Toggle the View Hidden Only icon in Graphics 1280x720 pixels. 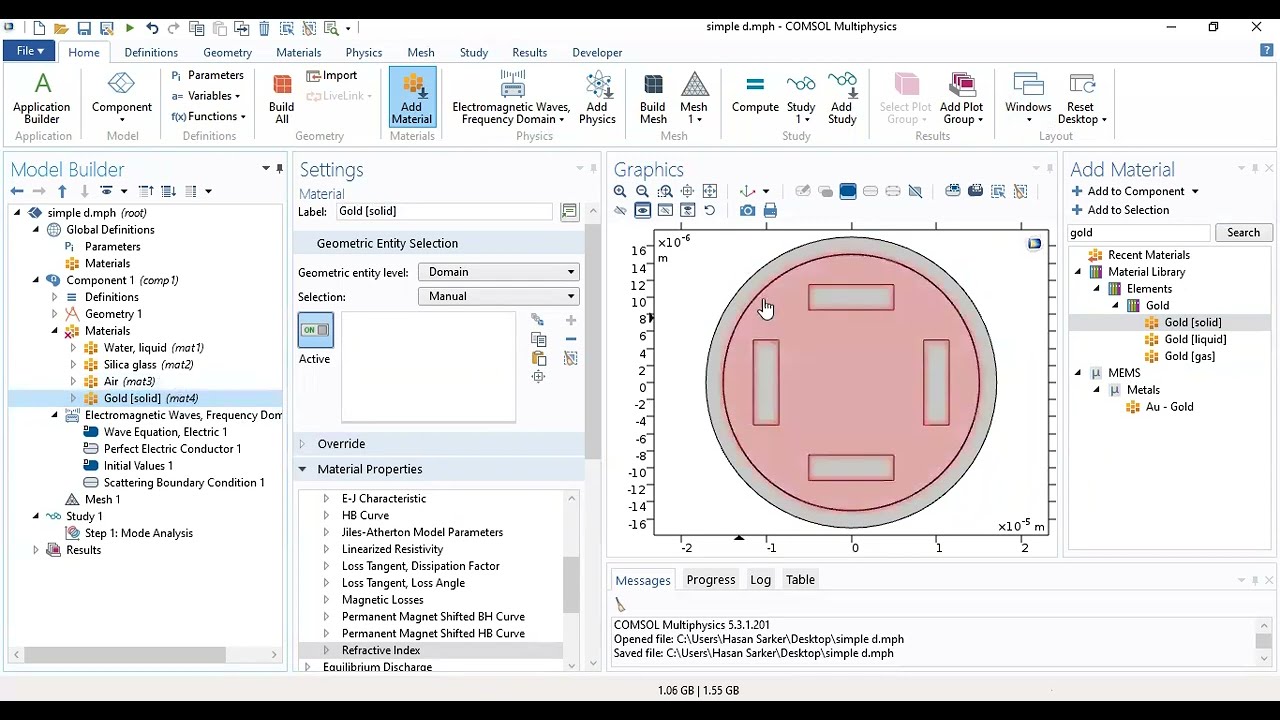click(x=665, y=210)
